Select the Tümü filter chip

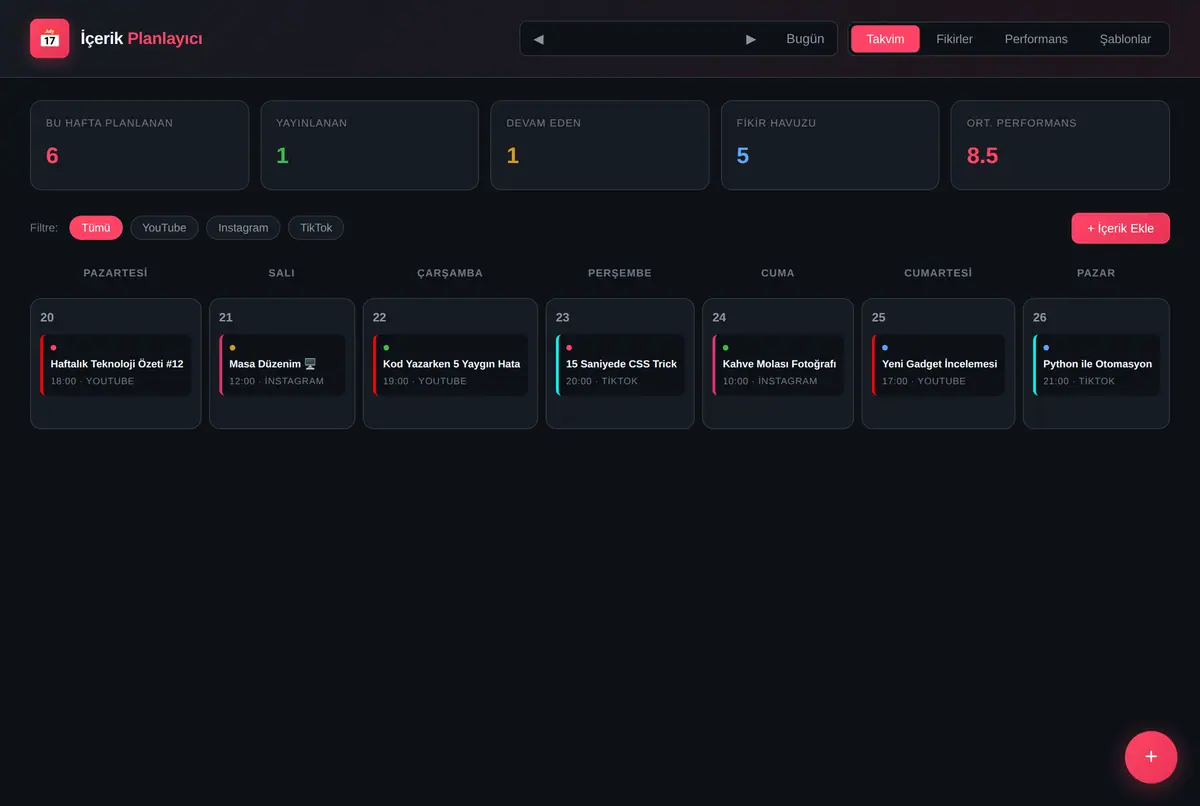click(x=96, y=228)
